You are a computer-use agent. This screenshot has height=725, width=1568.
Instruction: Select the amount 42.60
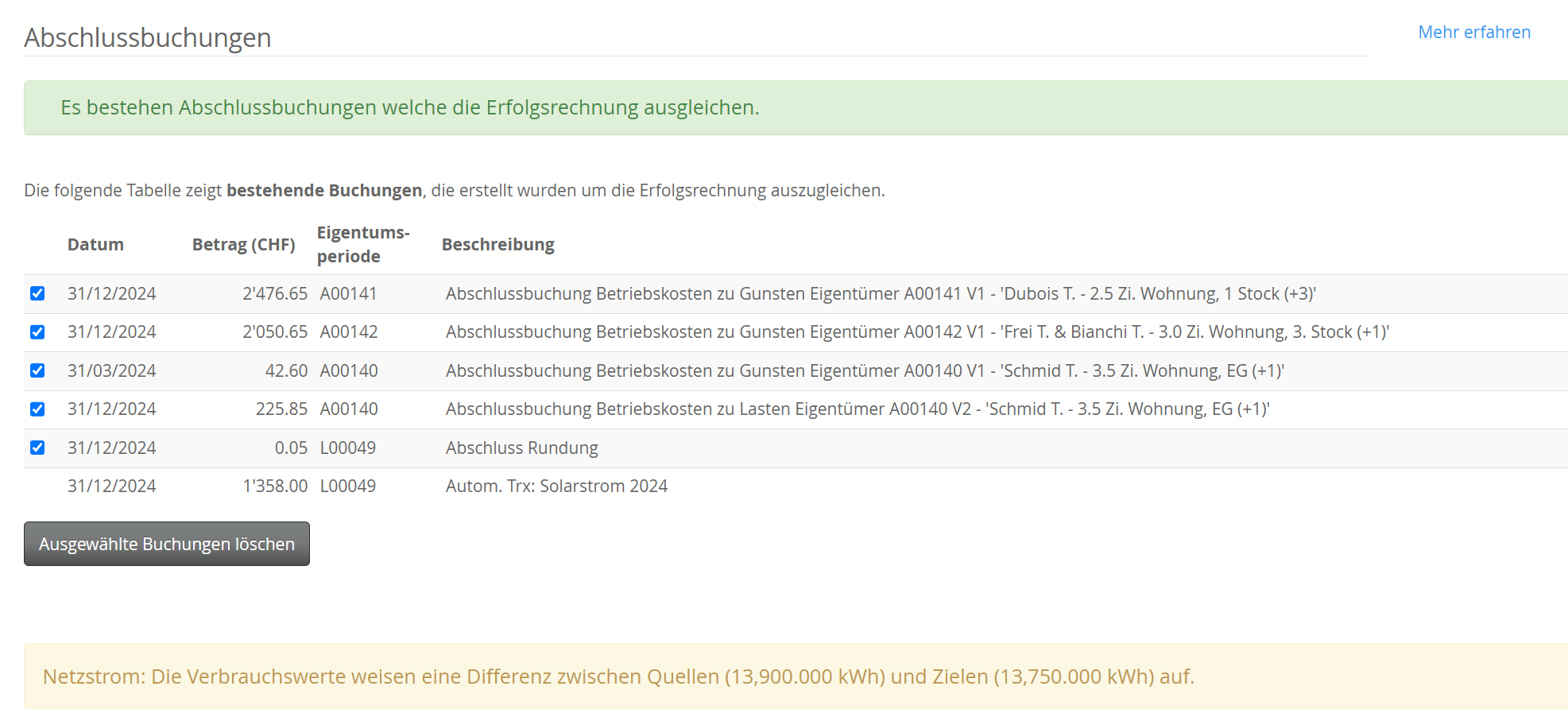[286, 371]
